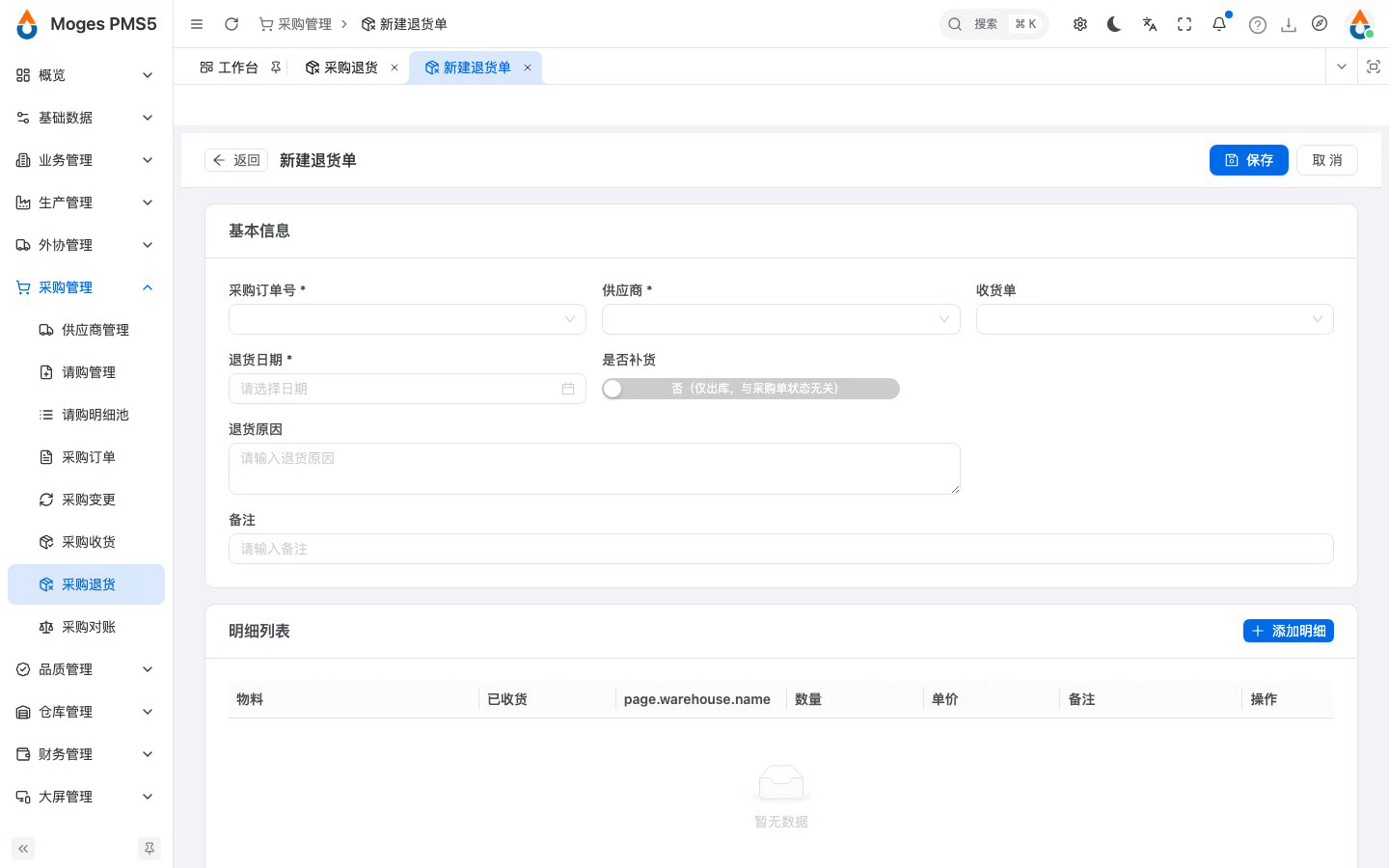1389x868 pixels.
Task: Click the 保存 button
Action: (x=1248, y=160)
